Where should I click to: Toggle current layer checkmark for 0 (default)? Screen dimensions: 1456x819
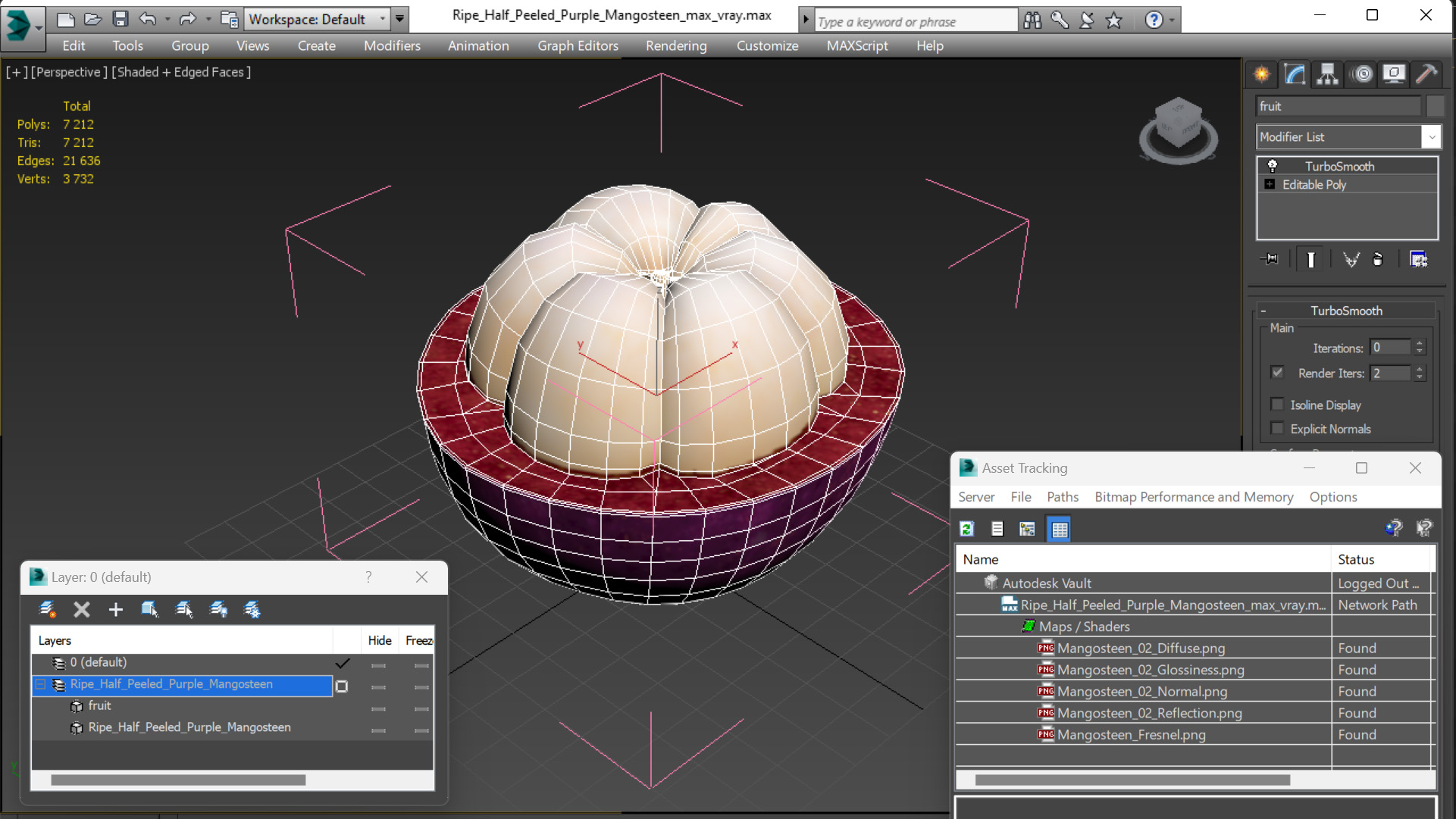[343, 663]
